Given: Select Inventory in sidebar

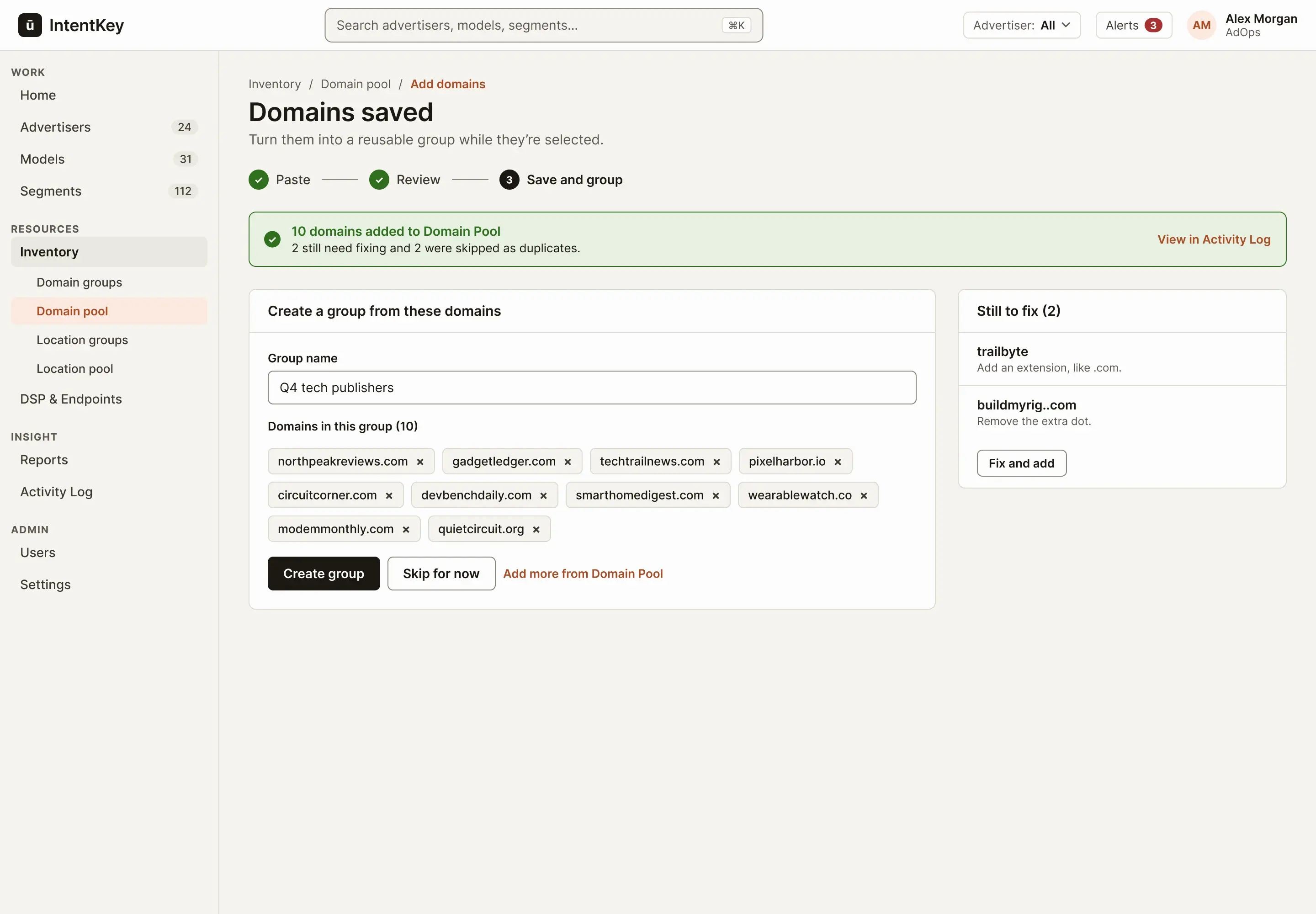Looking at the screenshot, I should tap(109, 252).
